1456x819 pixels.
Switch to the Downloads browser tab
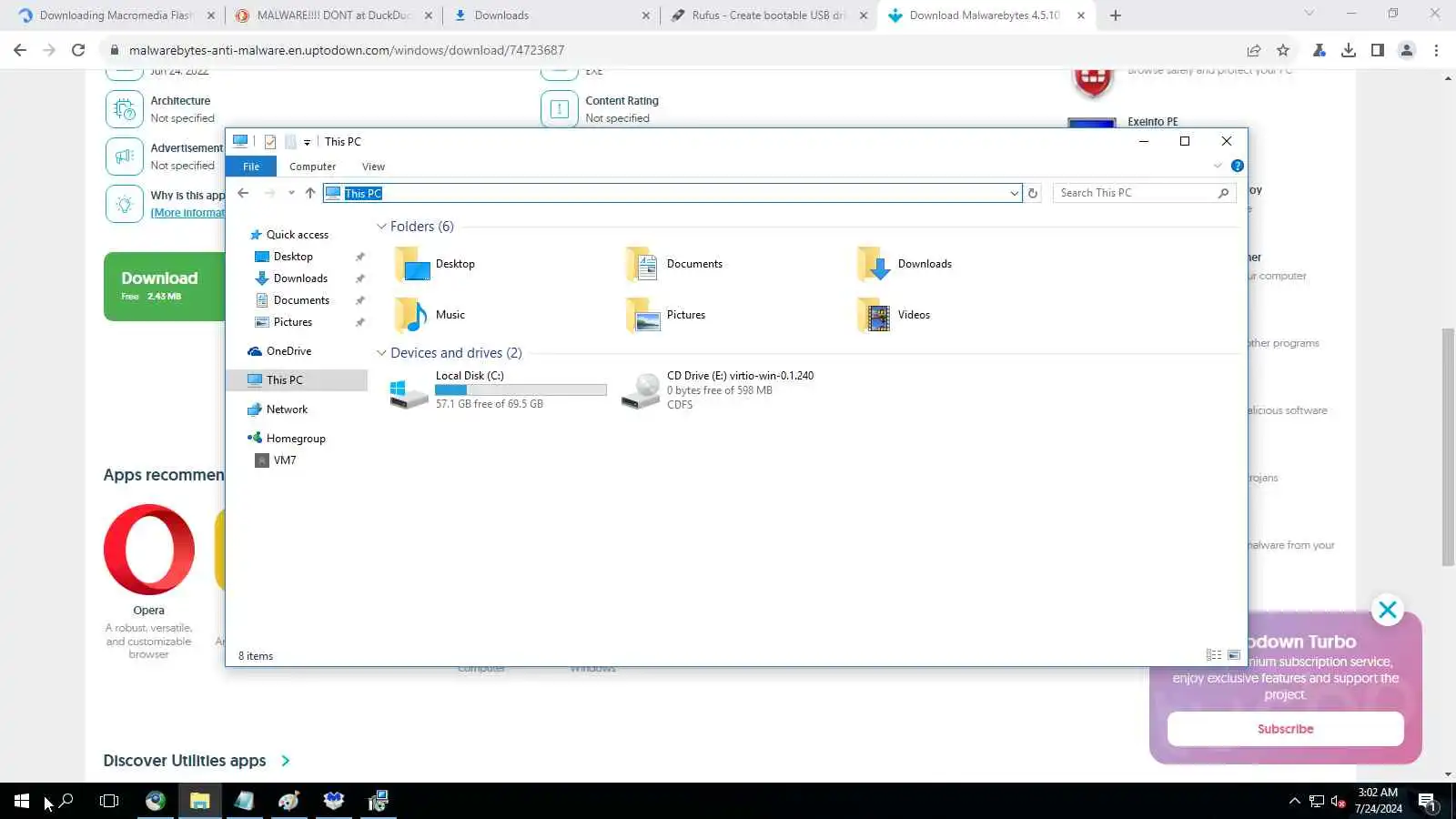pyautogui.click(x=551, y=15)
